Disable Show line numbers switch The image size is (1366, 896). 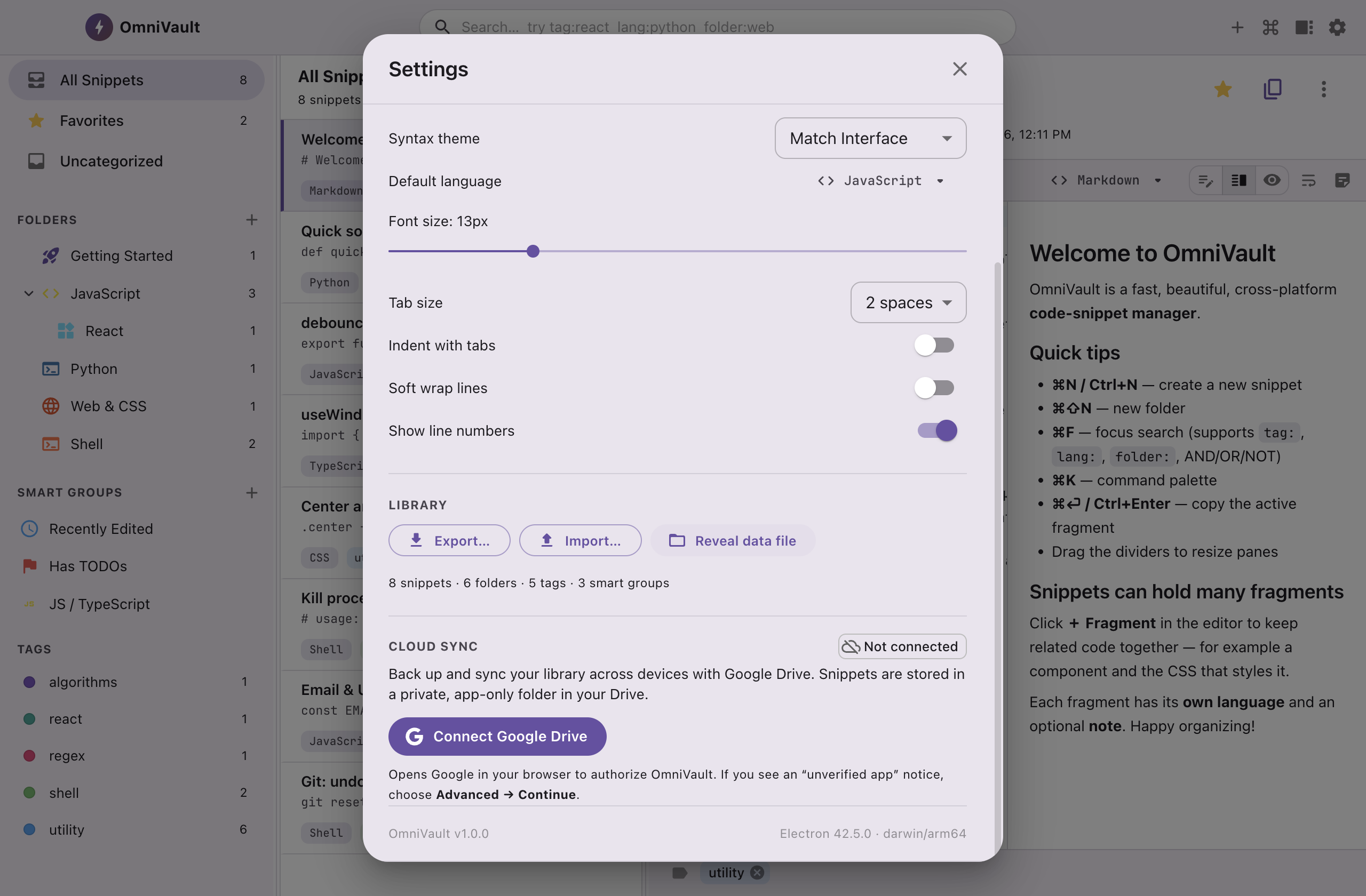point(936,430)
